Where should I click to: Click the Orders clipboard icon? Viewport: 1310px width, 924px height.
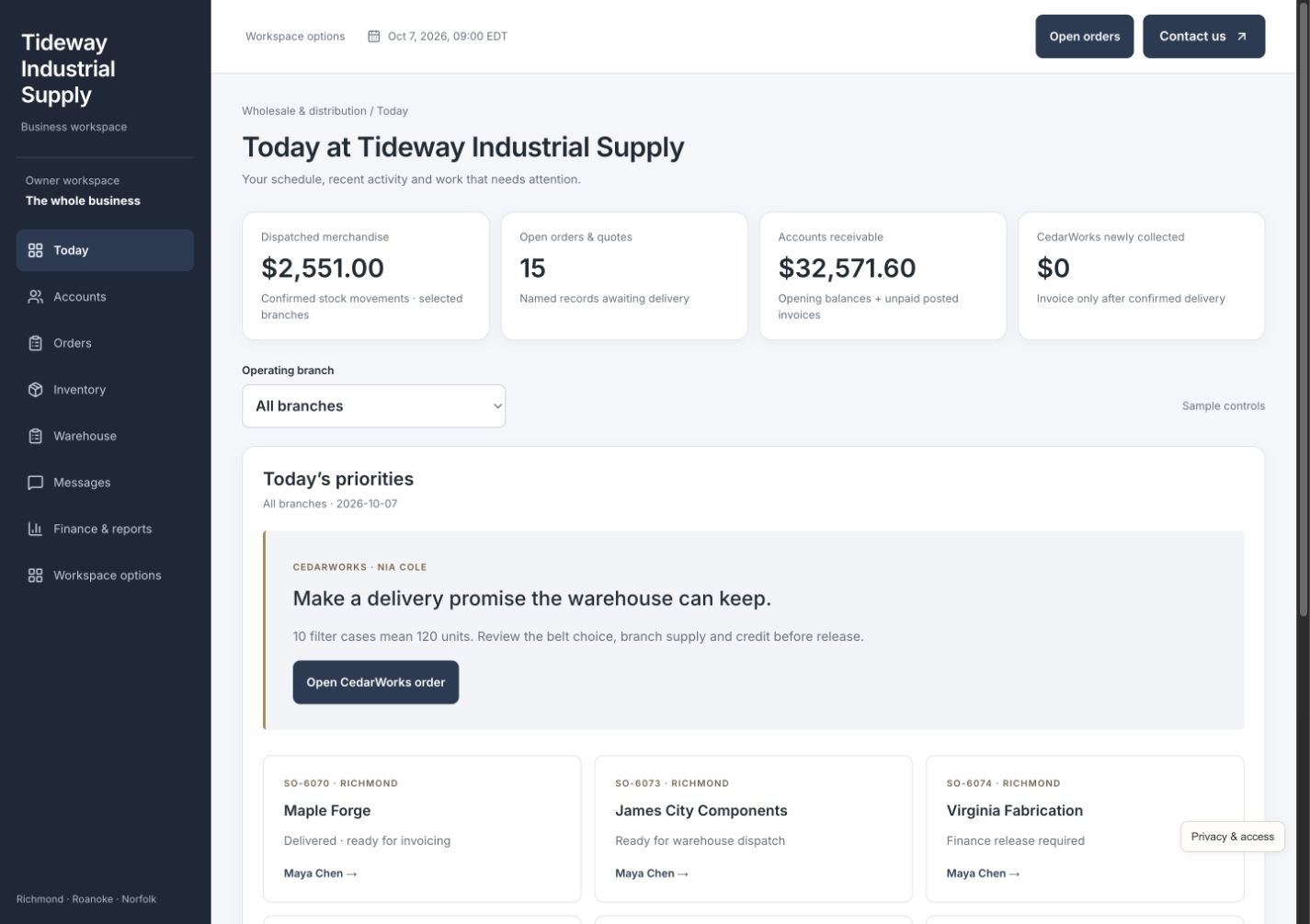36,343
